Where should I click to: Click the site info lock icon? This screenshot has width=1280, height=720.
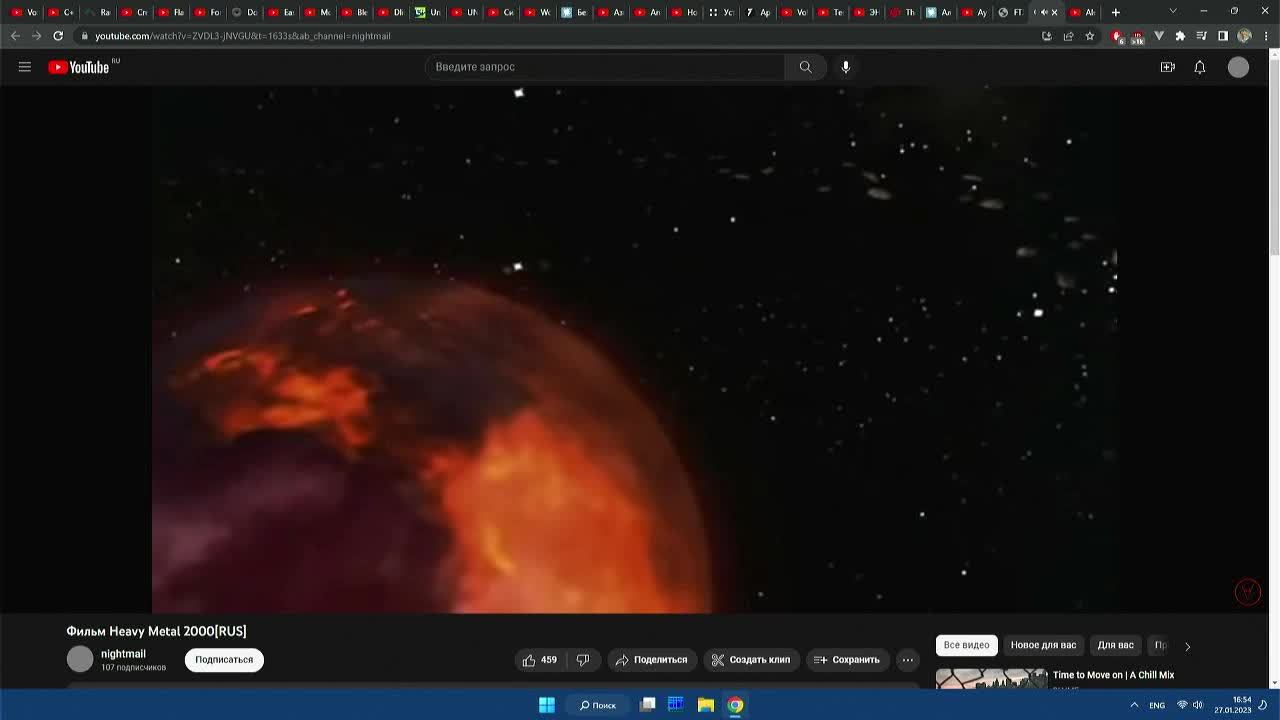(85, 36)
